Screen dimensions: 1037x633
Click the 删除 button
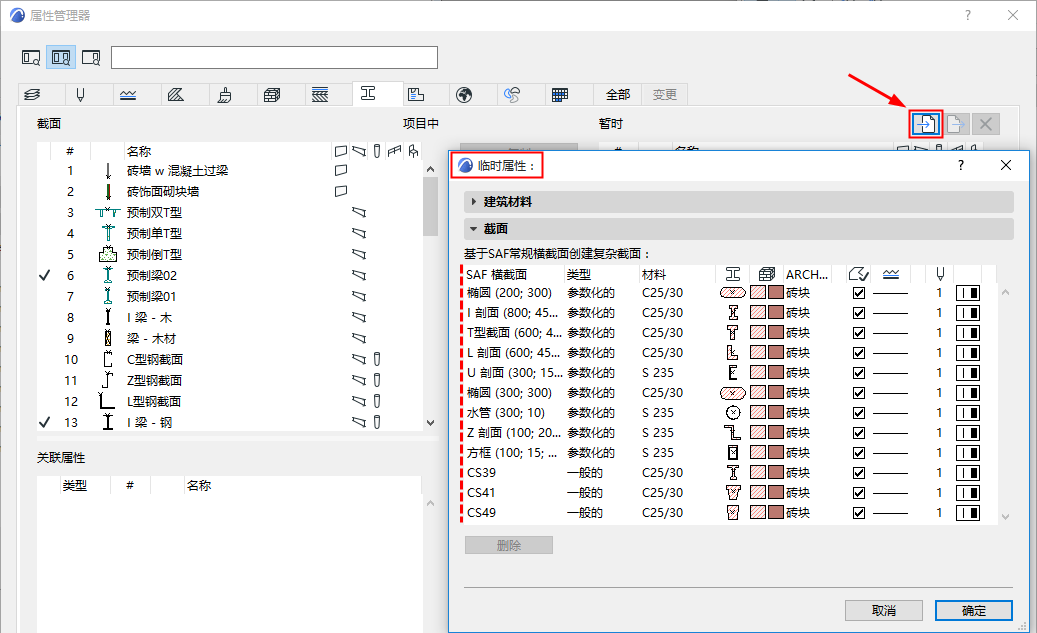tap(509, 545)
